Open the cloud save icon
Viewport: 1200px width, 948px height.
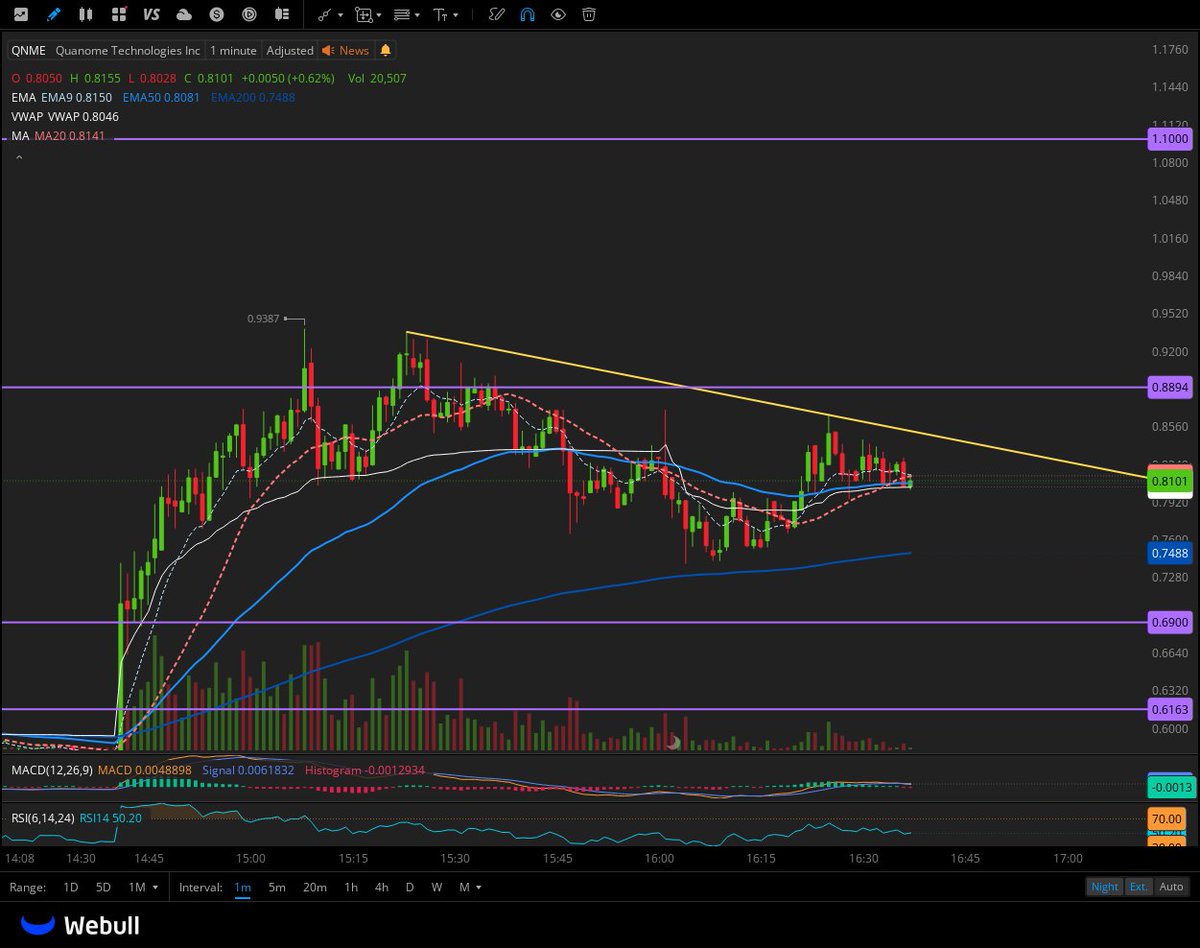(x=184, y=14)
